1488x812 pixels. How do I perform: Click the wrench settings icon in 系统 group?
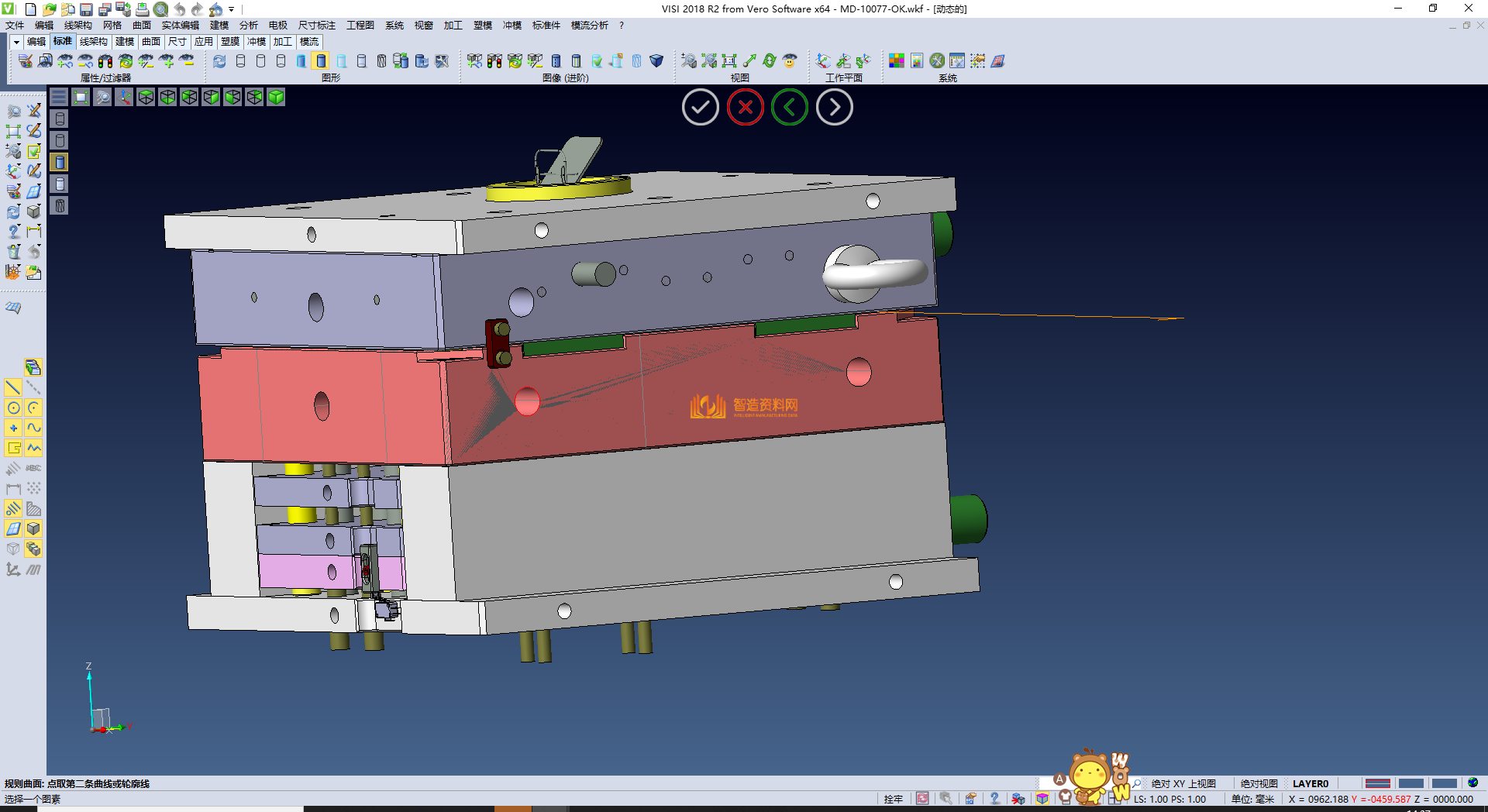click(x=937, y=61)
